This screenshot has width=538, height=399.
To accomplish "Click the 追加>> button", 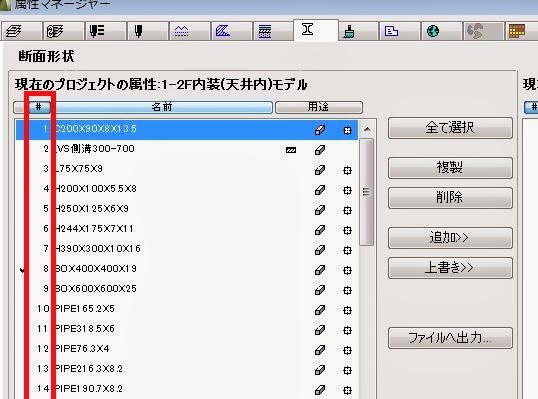I will tap(450, 237).
